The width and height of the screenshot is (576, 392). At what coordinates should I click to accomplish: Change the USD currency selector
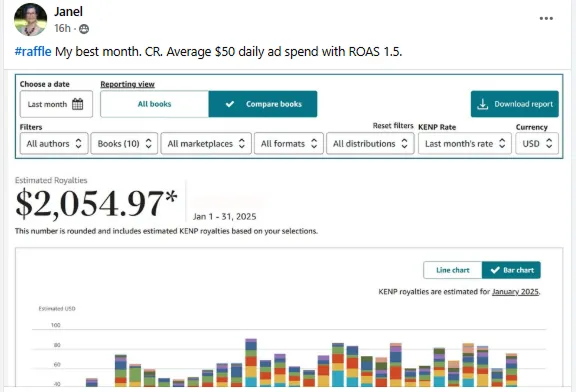click(x=537, y=144)
